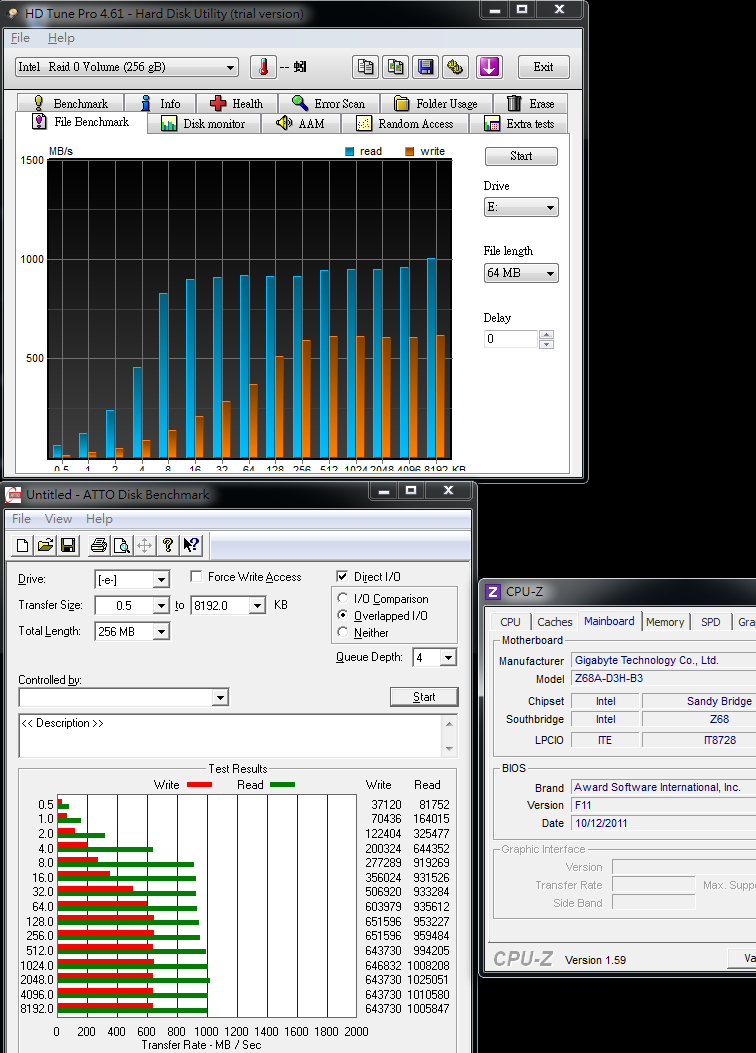This screenshot has width=756, height=1053.
Task: Click the purple down-arrow icon in HD Tune
Action: point(488,67)
